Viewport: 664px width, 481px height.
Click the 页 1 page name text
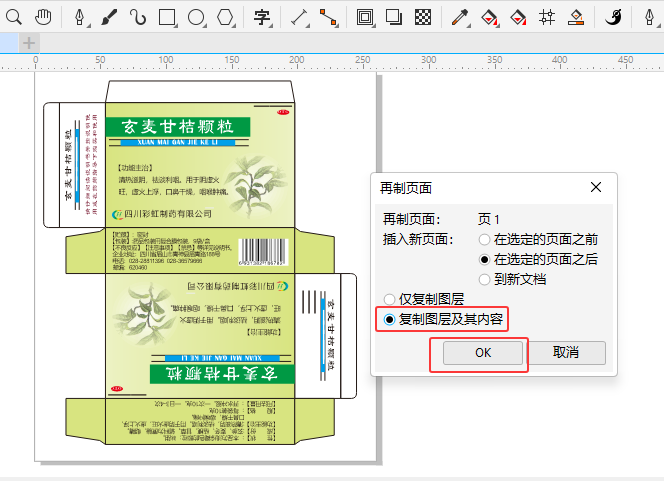(x=489, y=219)
